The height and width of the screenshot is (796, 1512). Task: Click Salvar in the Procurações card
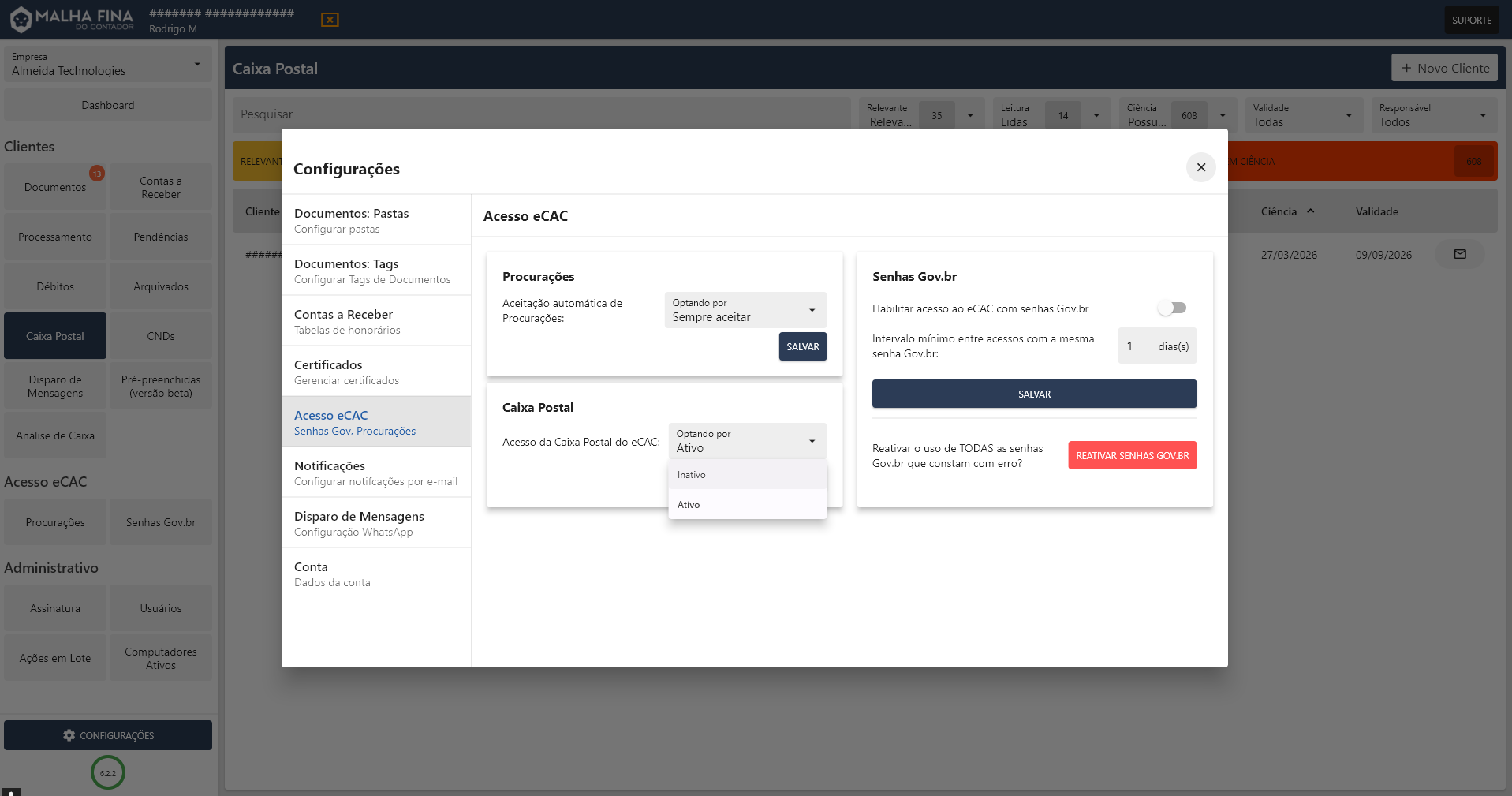[x=802, y=346]
